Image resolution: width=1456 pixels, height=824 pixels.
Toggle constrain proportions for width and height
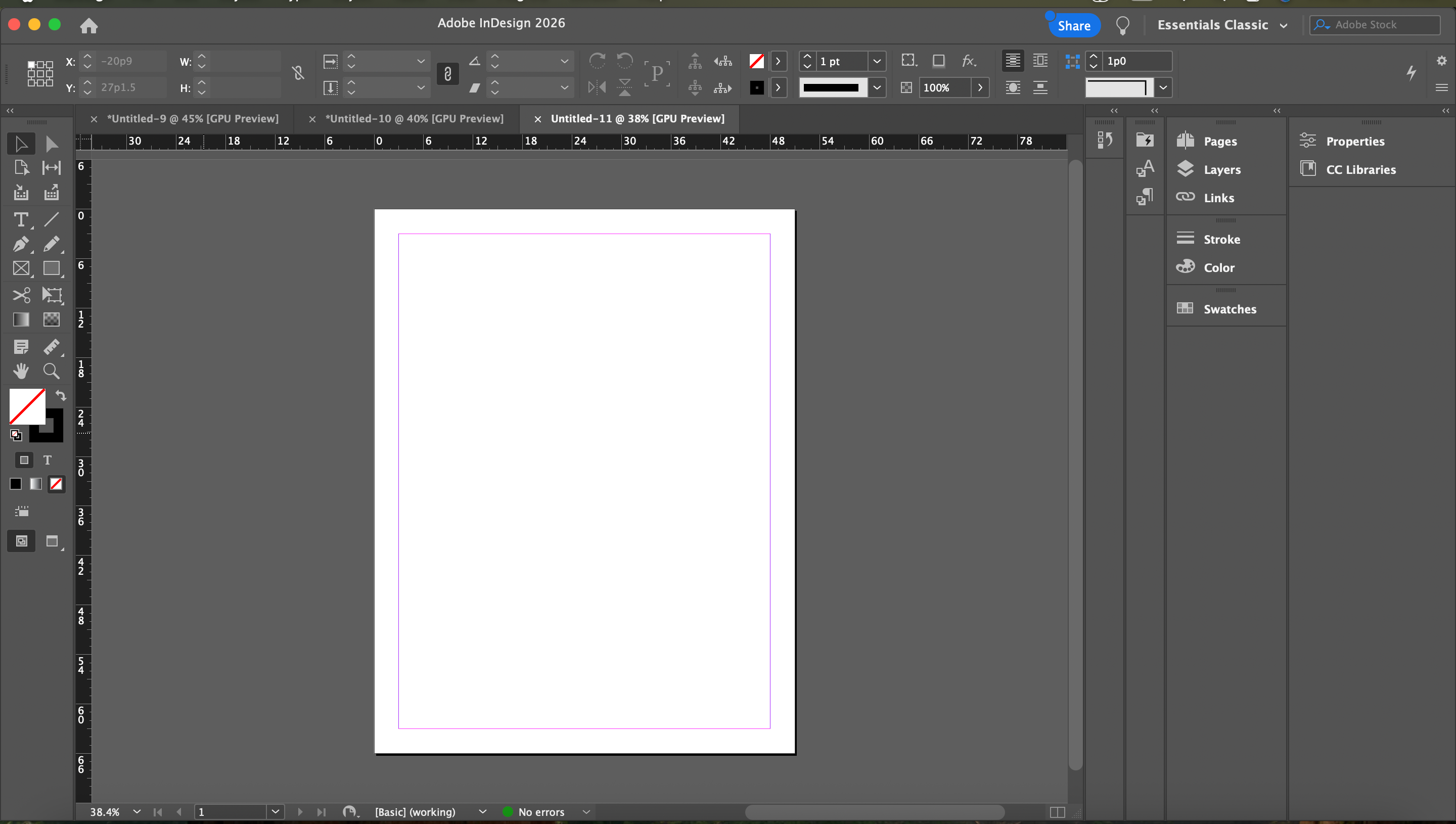point(298,73)
